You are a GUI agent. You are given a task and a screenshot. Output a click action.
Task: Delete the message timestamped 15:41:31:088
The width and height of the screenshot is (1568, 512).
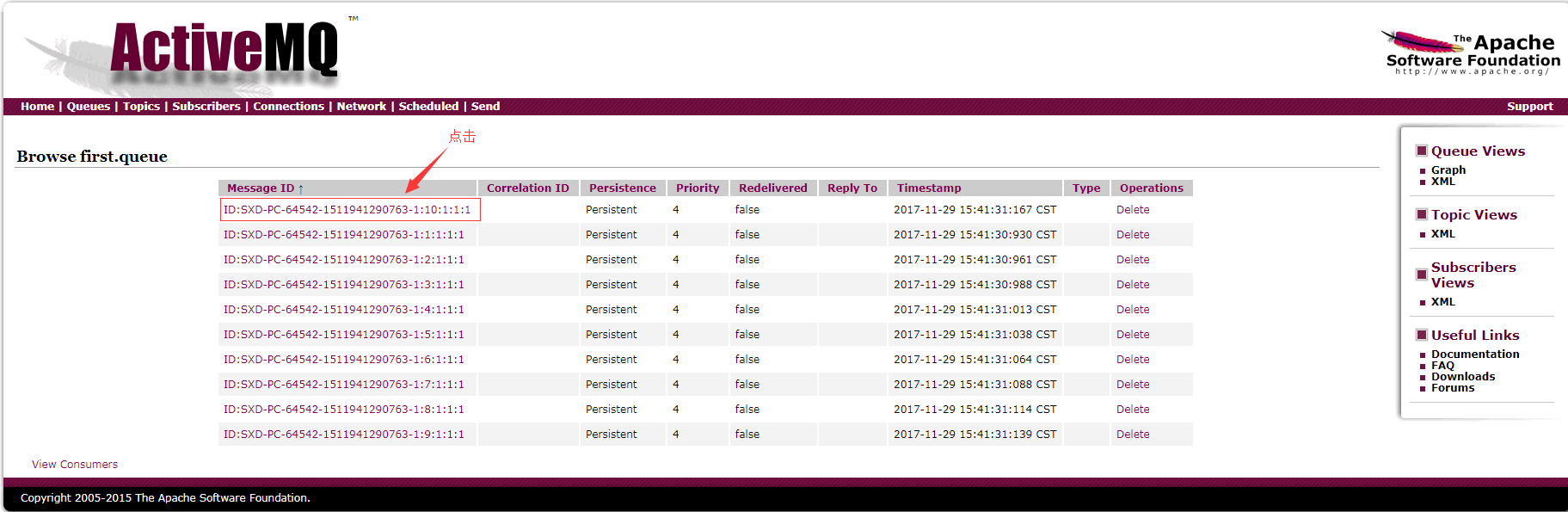(x=1133, y=384)
